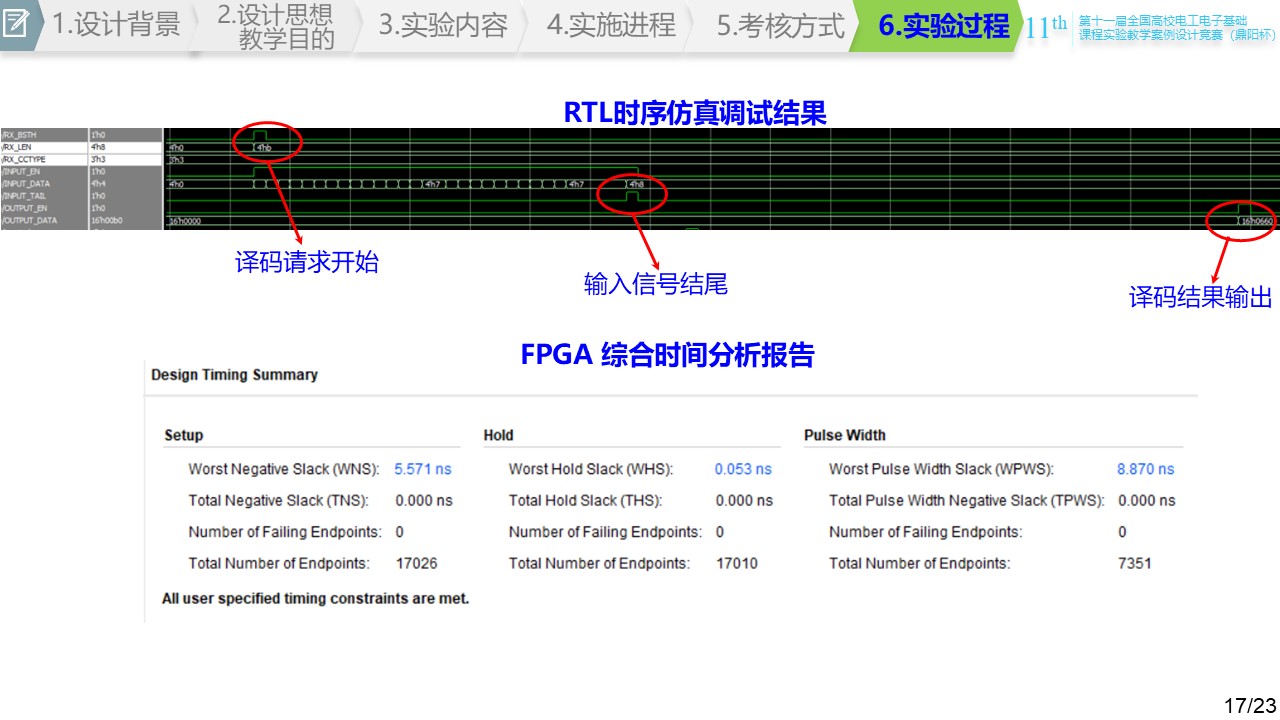Open the 1.设计背景 section tab
Screen dimensions: 1280x720
pos(115,25)
